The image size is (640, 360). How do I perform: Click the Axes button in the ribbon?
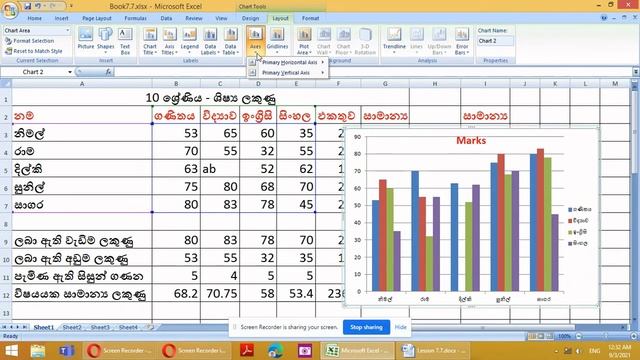coord(256,40)
